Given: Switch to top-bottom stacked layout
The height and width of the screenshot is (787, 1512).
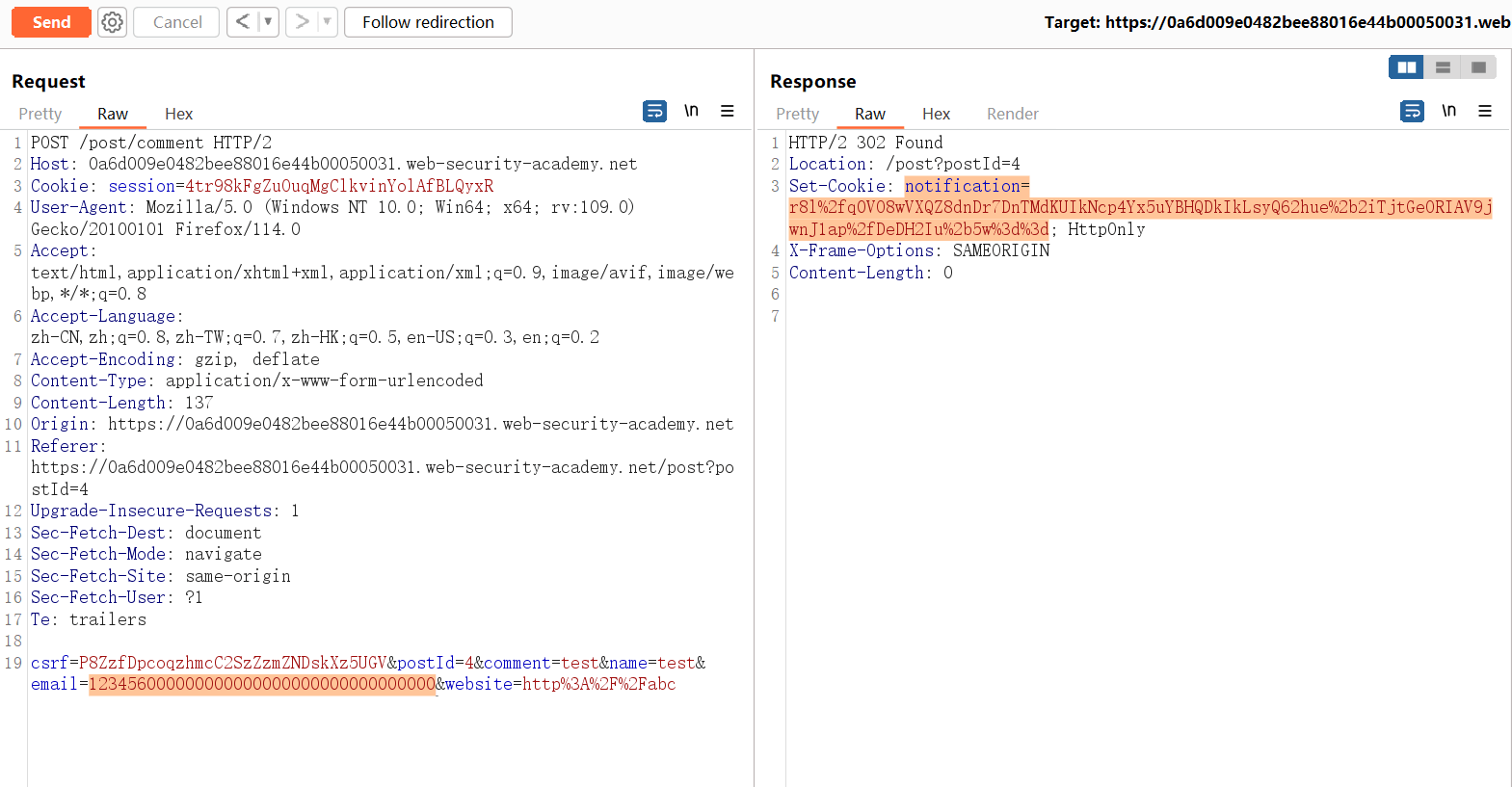Looking at the screenshot, I should coord(1443,67).
